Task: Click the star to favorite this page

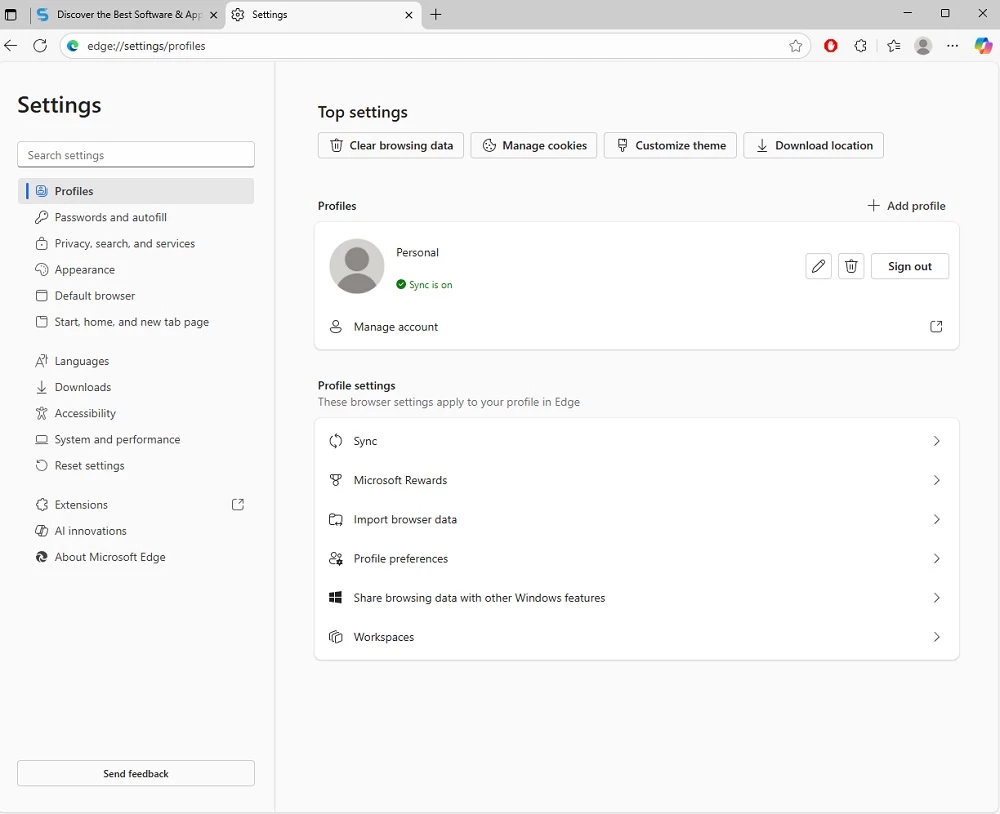Action: (x=796, y=46)
